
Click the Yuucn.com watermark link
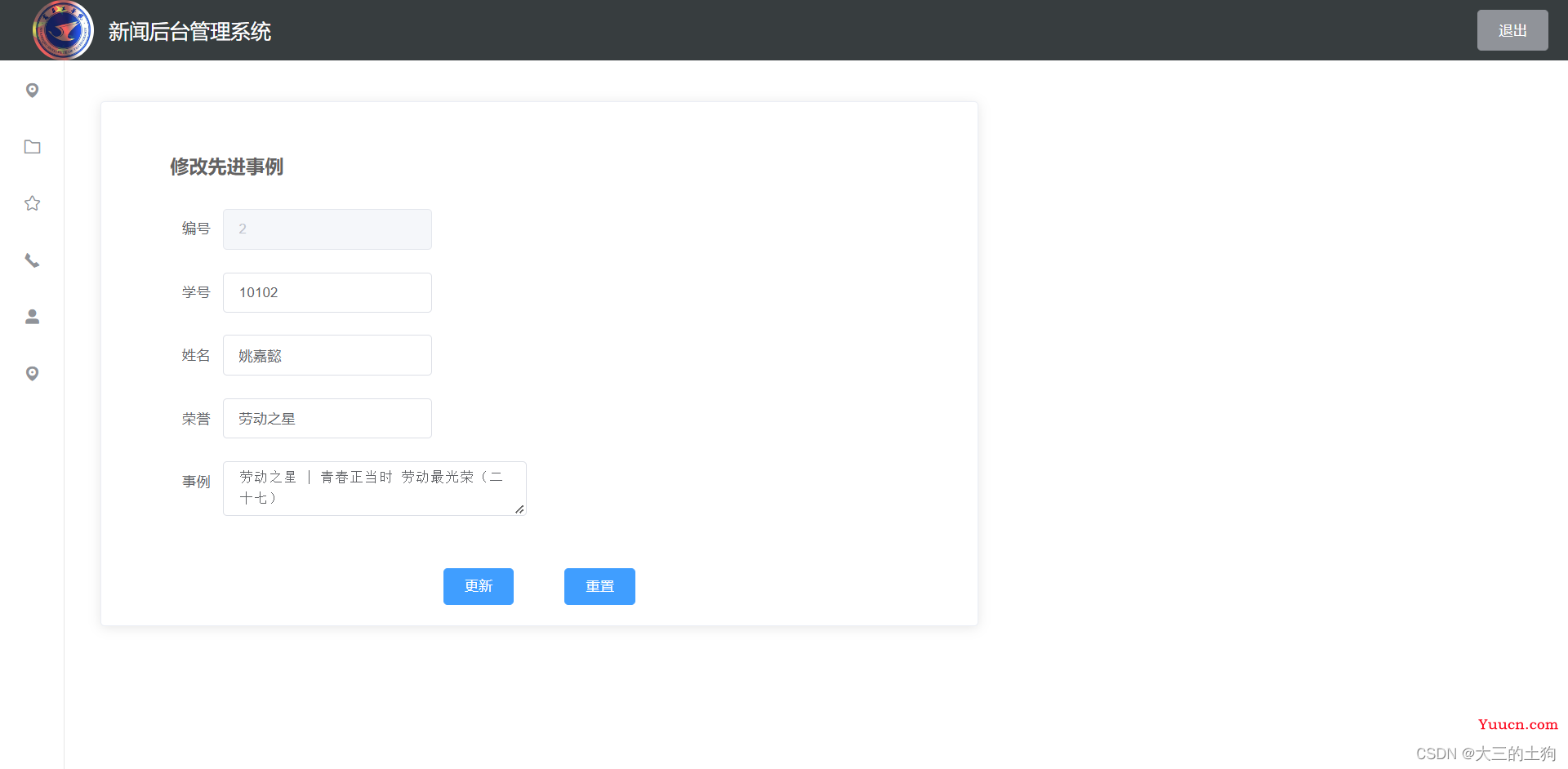coord(1517,724)
